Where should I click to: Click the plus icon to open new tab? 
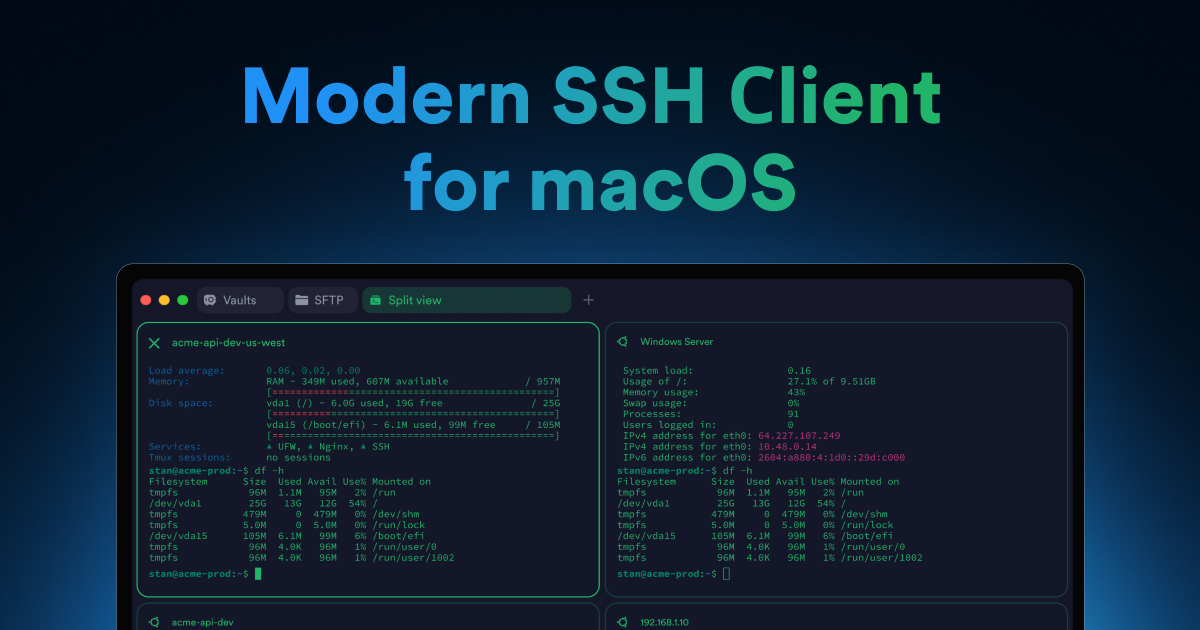click(588, 299)
